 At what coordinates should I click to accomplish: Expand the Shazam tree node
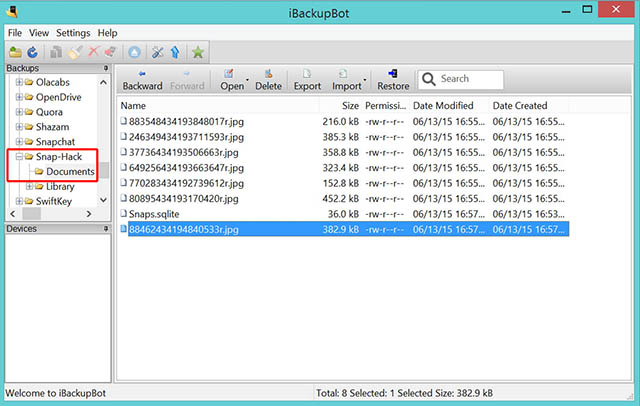pyautogui.click(x=19, y=127)
